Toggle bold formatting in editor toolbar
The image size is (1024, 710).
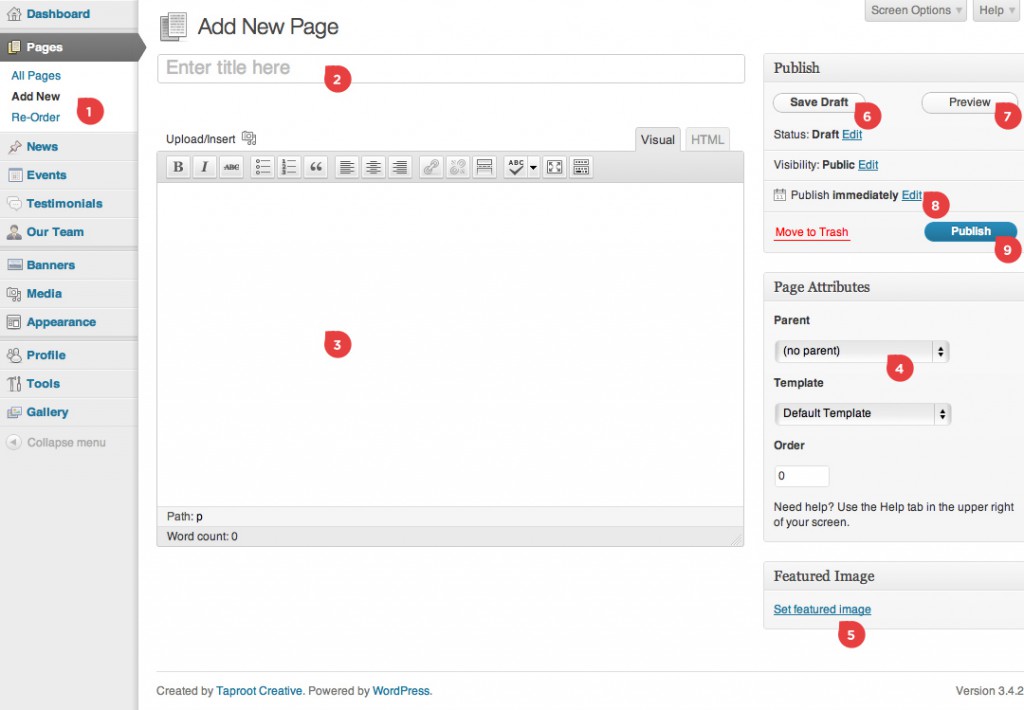click(178, 167)
